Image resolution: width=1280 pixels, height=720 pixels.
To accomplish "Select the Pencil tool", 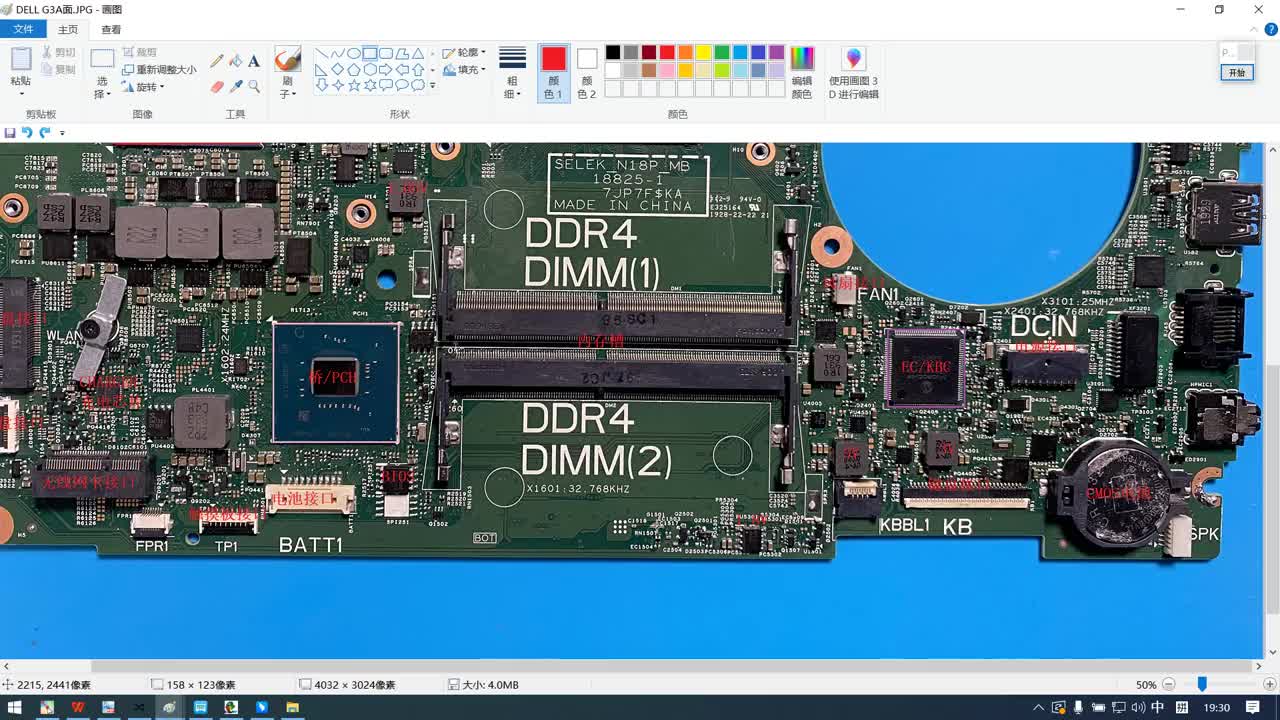I will tap(217, 61).
